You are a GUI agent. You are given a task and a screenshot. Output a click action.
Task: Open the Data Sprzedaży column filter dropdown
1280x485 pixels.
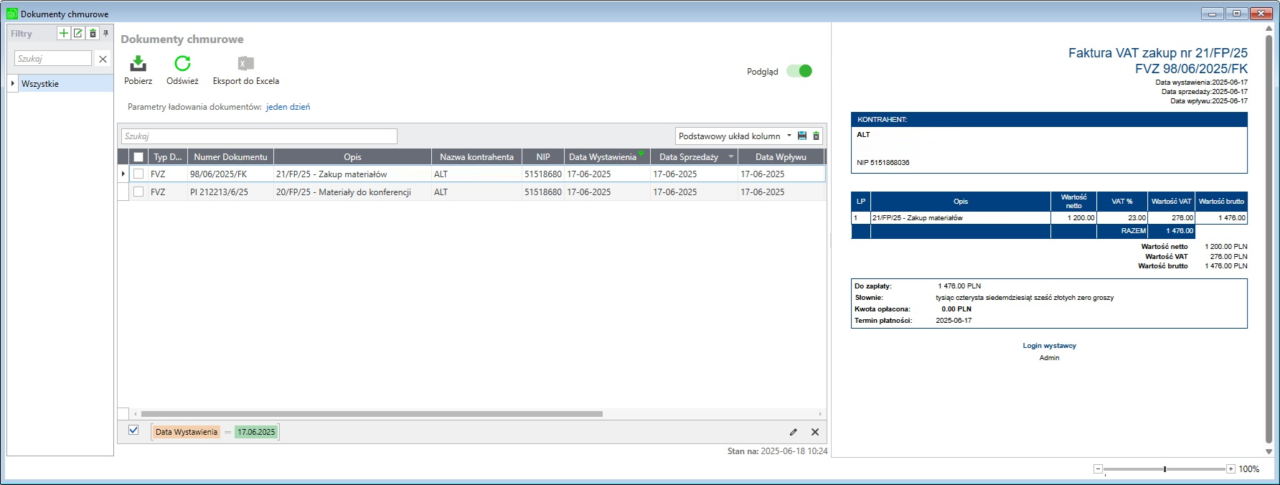coord(731,157)
